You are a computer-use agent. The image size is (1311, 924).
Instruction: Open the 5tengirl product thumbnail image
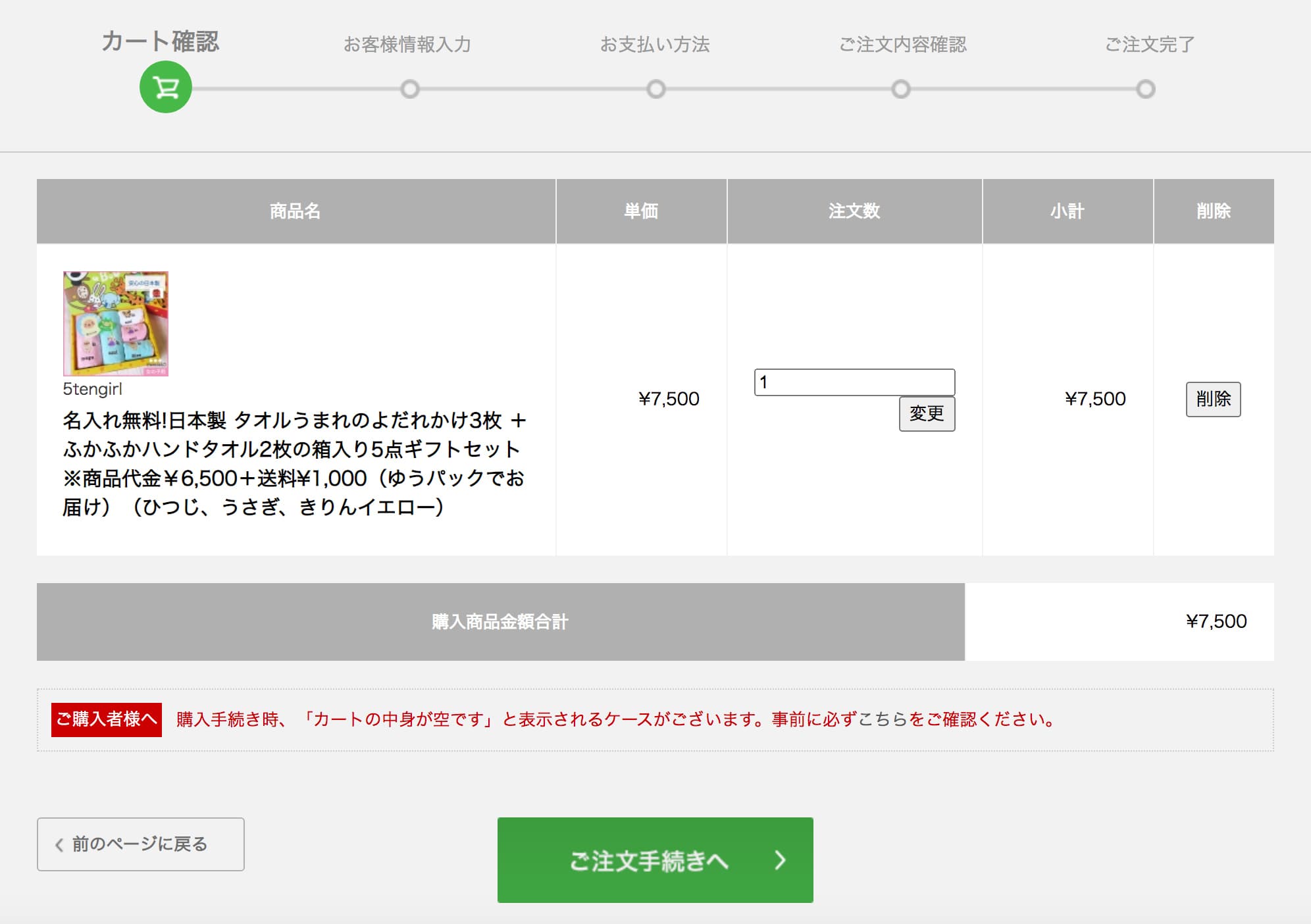point(116,323)
